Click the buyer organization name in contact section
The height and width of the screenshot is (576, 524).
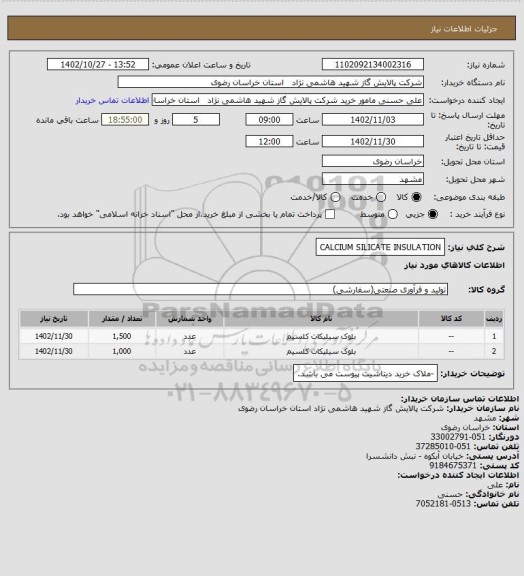point(341,408)
